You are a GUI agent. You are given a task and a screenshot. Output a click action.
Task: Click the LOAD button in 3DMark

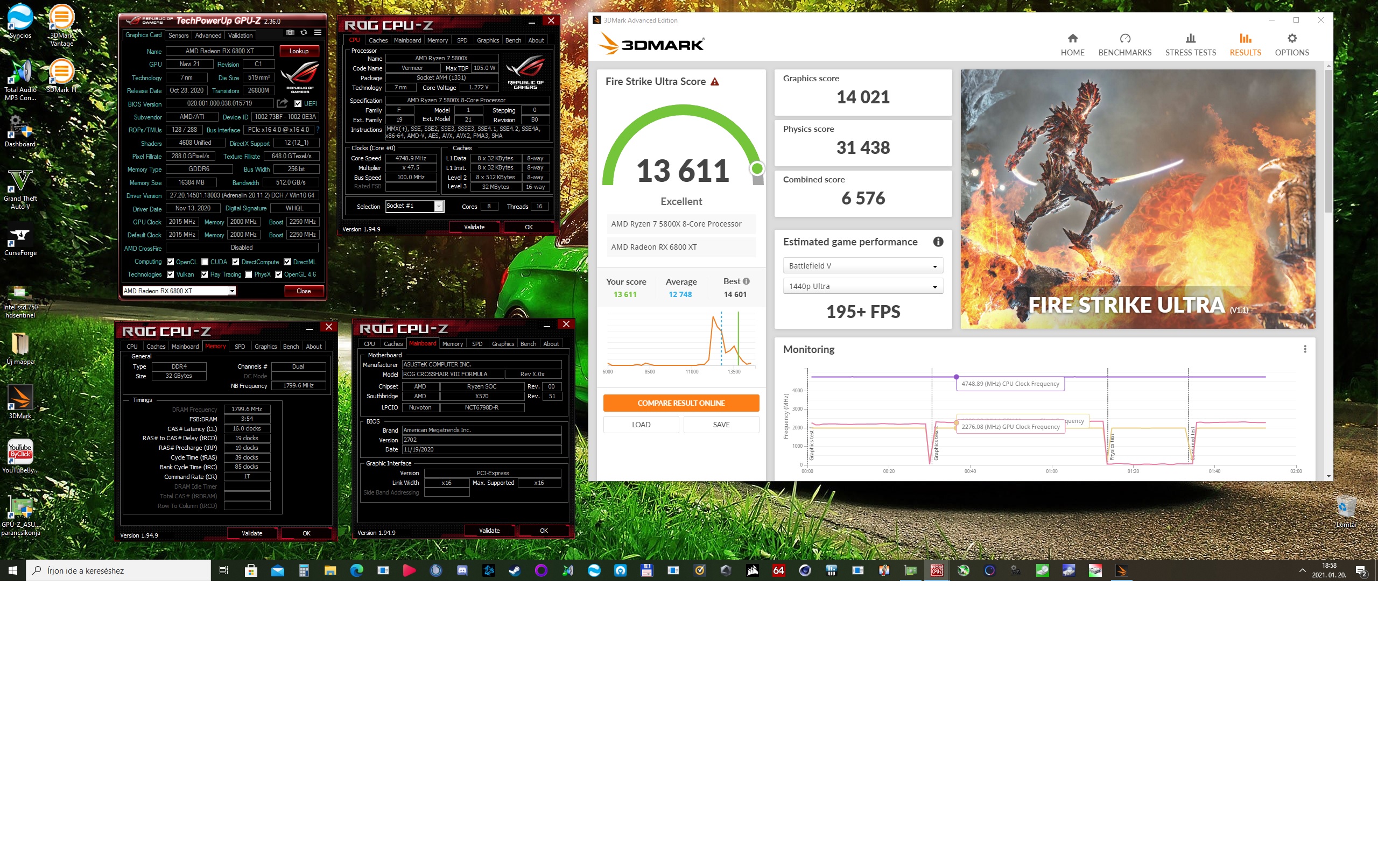tap(641, 425)
